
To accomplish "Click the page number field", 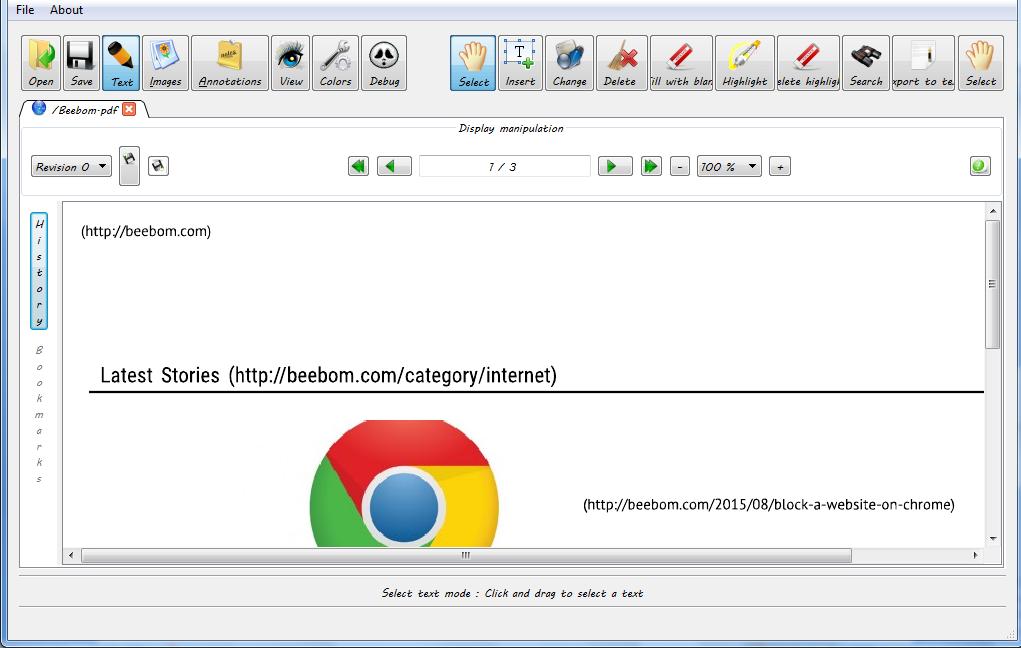I will [x=504, y=166].
